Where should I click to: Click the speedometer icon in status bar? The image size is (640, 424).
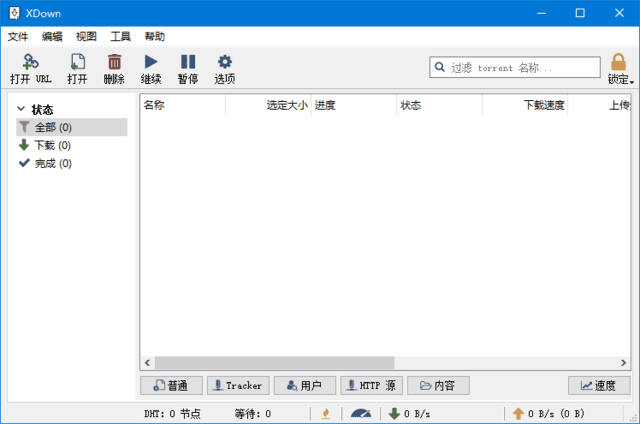coord(360,413)
